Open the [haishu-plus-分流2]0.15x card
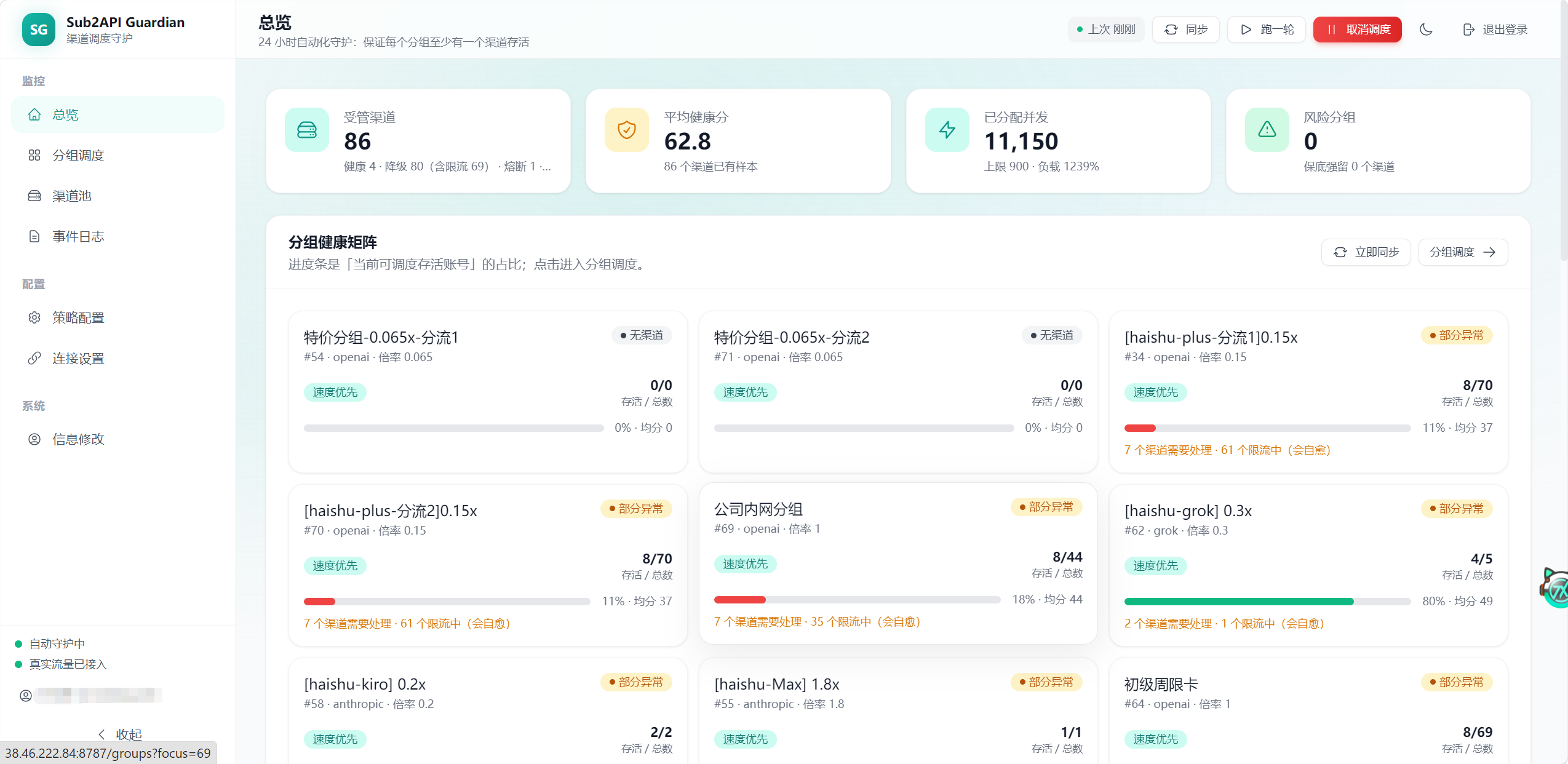This screenshot has width=1568, height=764. 488,565
